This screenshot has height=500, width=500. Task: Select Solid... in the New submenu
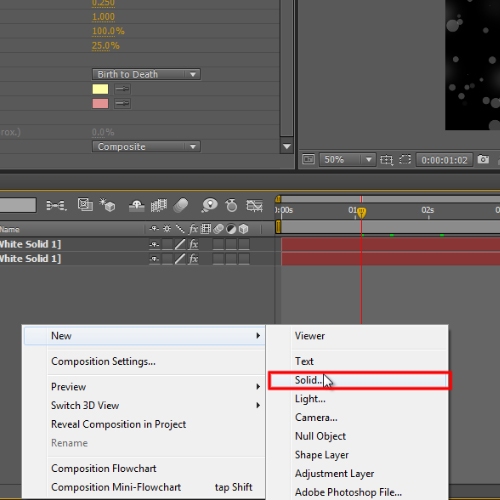click(x=359, y=380)
